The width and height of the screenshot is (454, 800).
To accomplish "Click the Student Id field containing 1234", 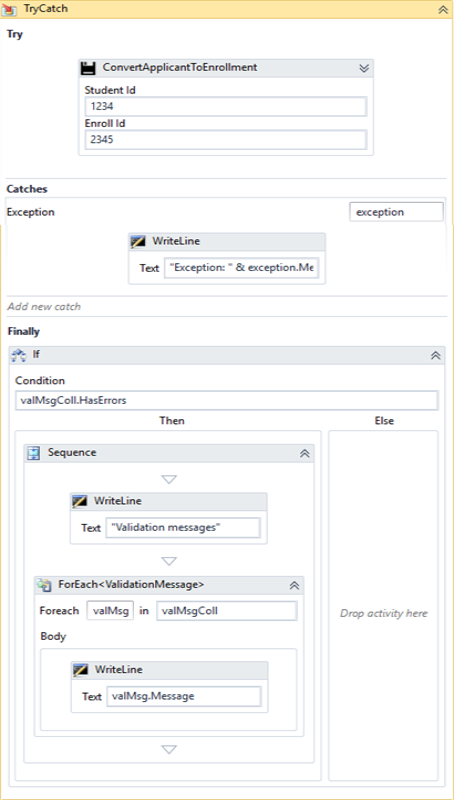I will (x=226, y=107).
